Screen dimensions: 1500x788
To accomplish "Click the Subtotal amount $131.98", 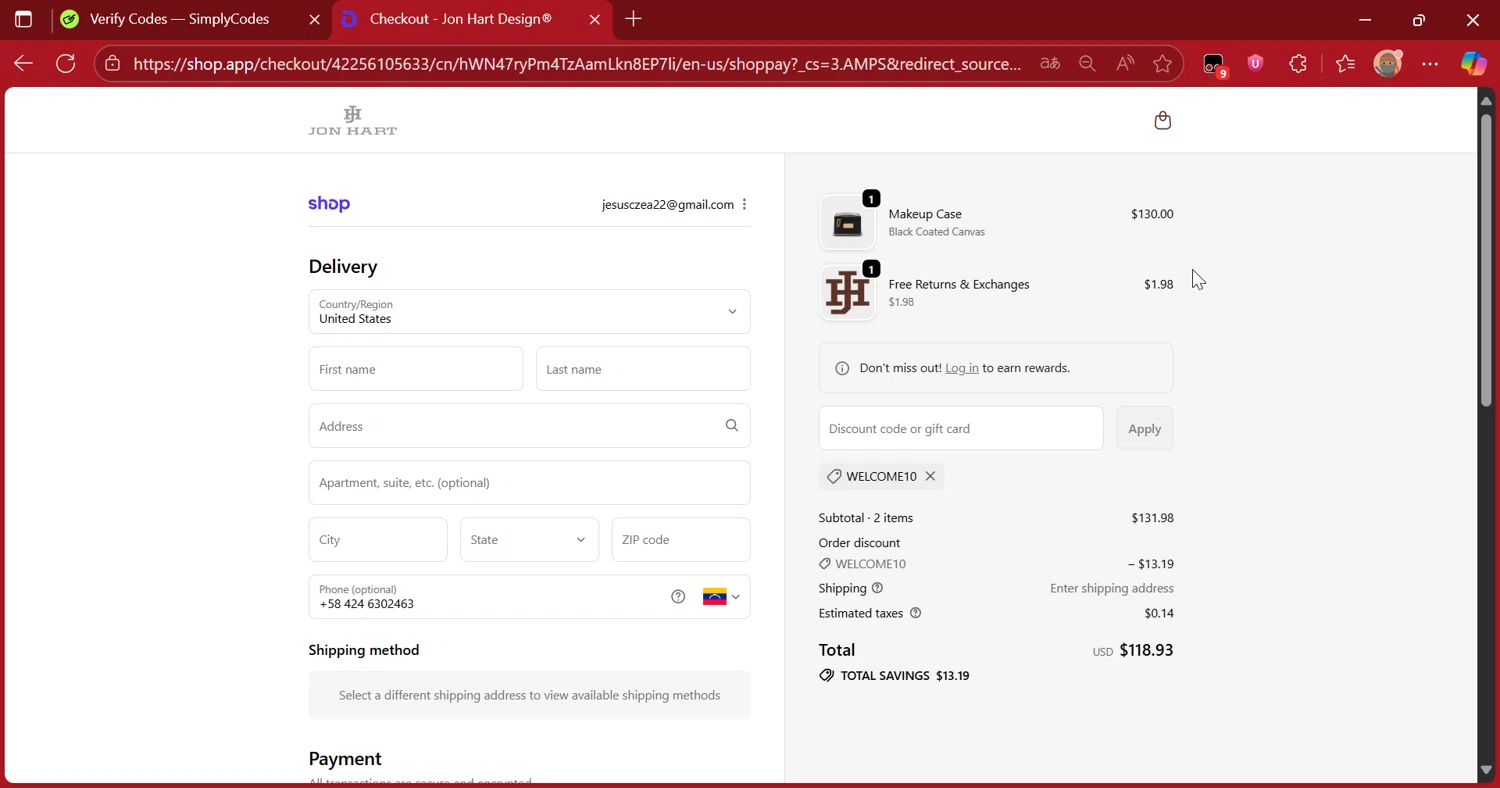I will click(1152, 518).
